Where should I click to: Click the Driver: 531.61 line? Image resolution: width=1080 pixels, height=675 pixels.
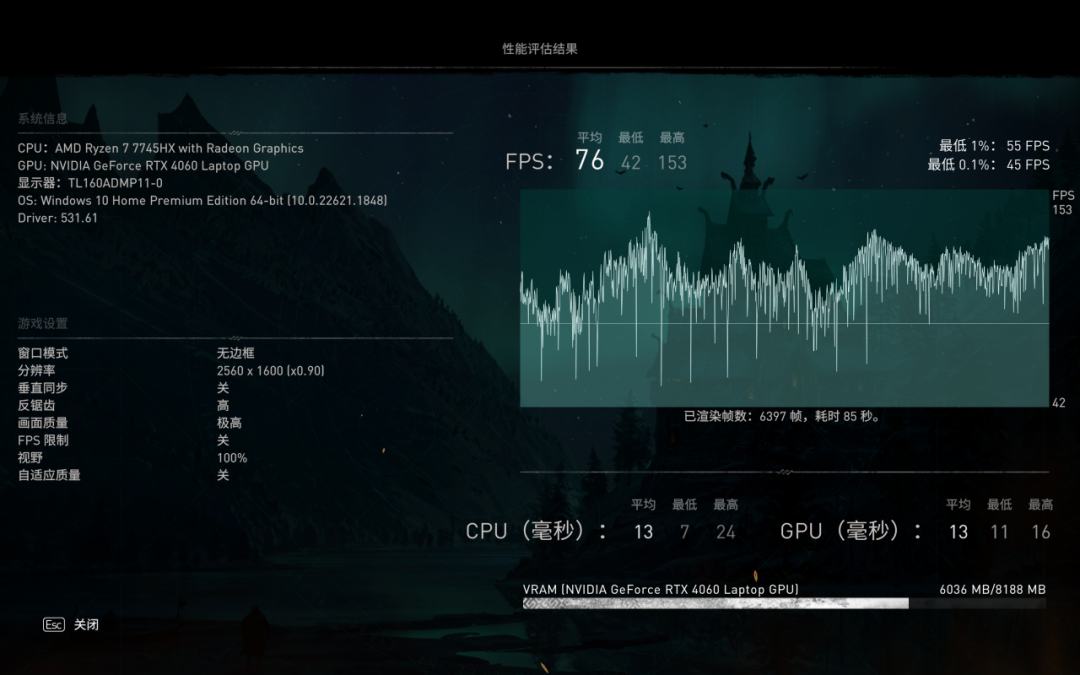pyautogui.click(x=58, y=218)
